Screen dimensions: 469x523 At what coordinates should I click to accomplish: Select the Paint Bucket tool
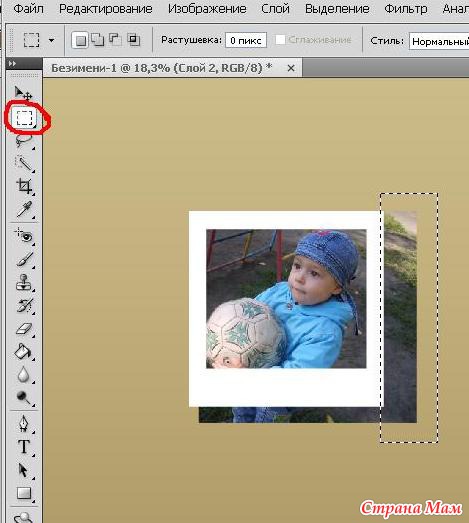[x=23, y=352]
